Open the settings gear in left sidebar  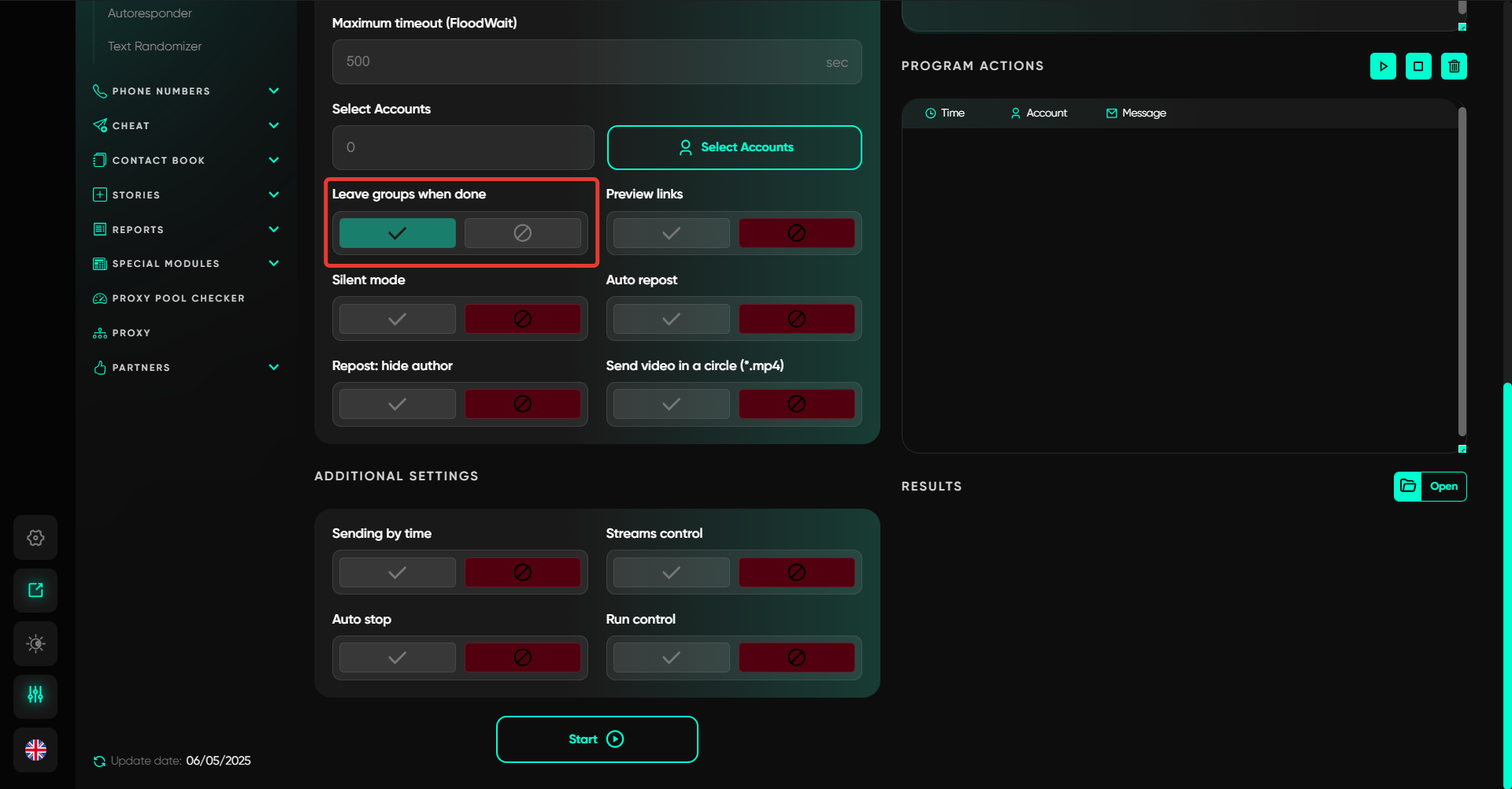tap(35, 538)
